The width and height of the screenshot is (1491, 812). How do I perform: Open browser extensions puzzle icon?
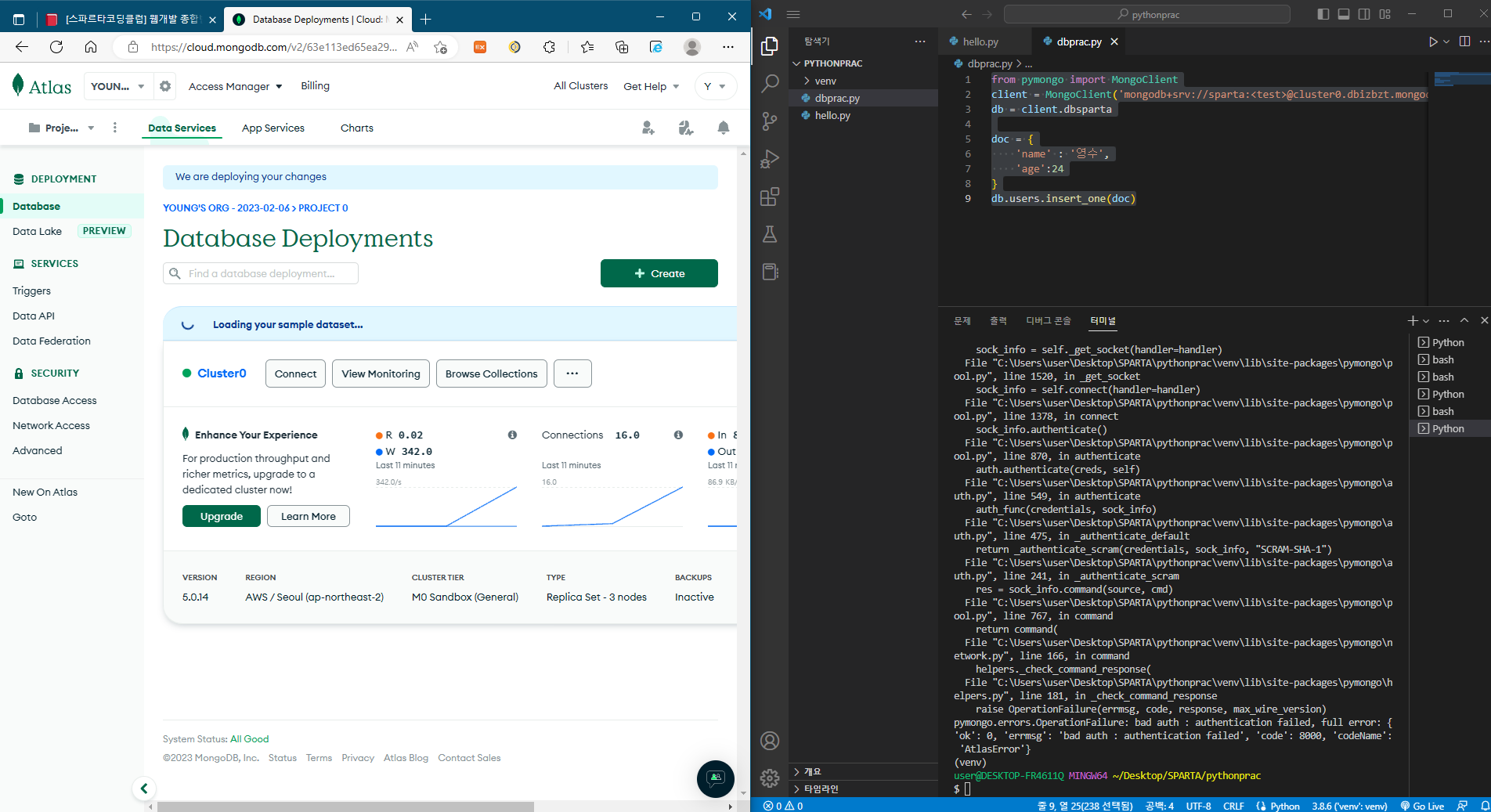coord(549,47)
